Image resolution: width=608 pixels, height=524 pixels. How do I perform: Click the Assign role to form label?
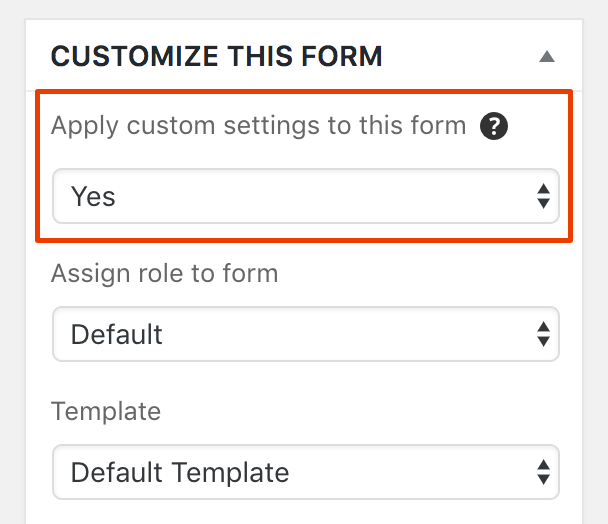pyautogui.click(x=165, y=273)
